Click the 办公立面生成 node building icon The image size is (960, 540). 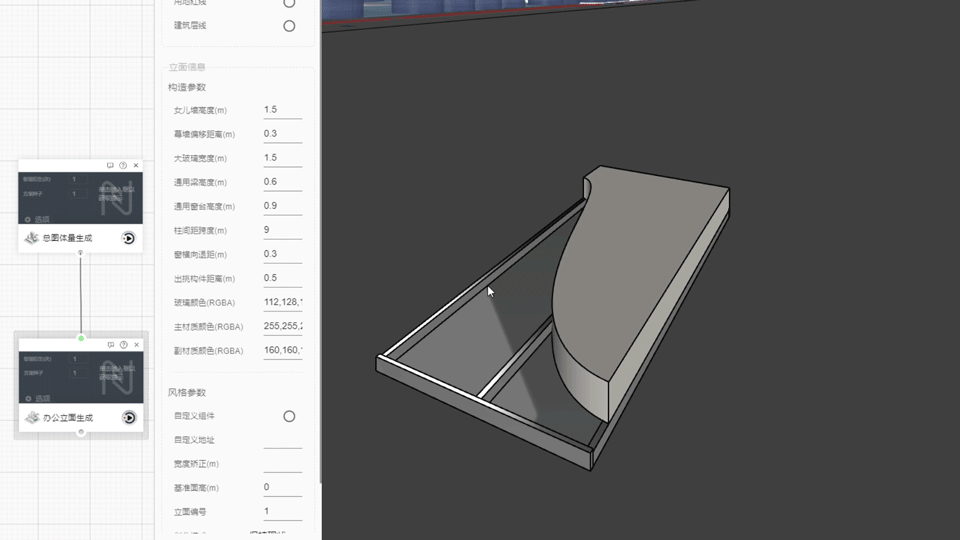tap(32, 417)
